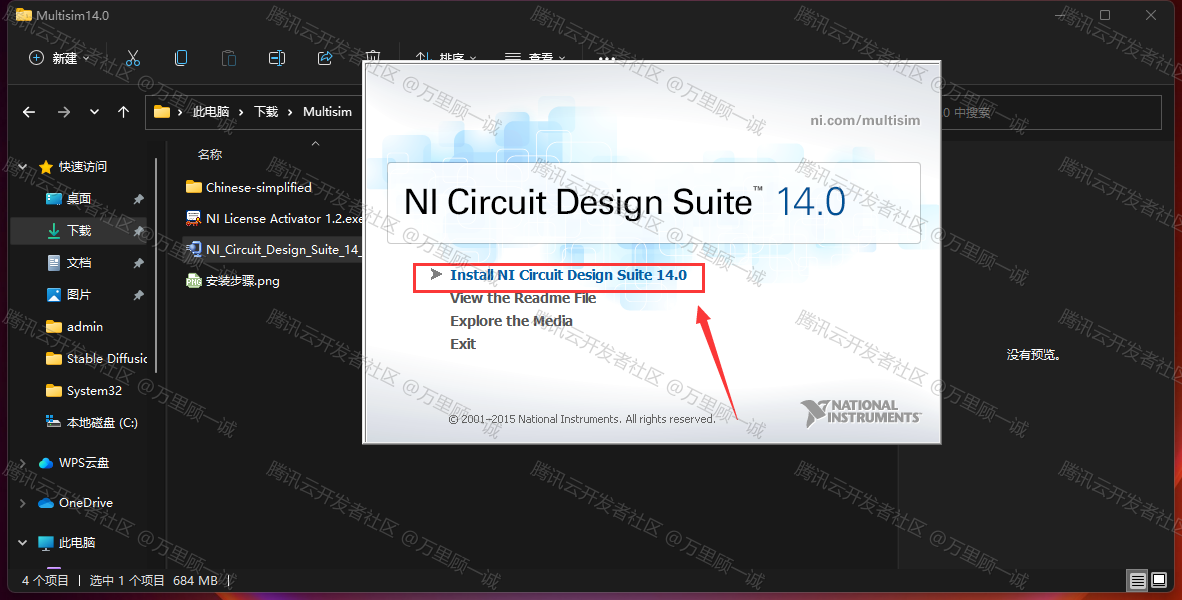Open recent locations chevron dropdown
Viewport: 1182px width, 600px height.
coord(94,112)
